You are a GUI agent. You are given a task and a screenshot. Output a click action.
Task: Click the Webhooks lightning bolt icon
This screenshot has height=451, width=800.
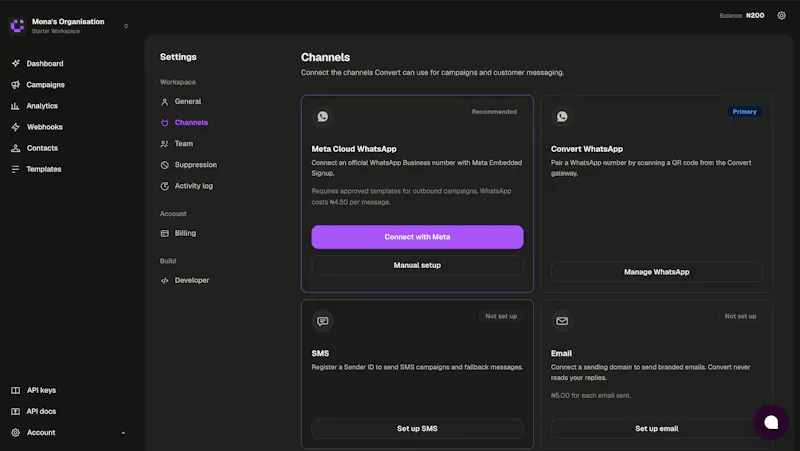coord(16,127)
